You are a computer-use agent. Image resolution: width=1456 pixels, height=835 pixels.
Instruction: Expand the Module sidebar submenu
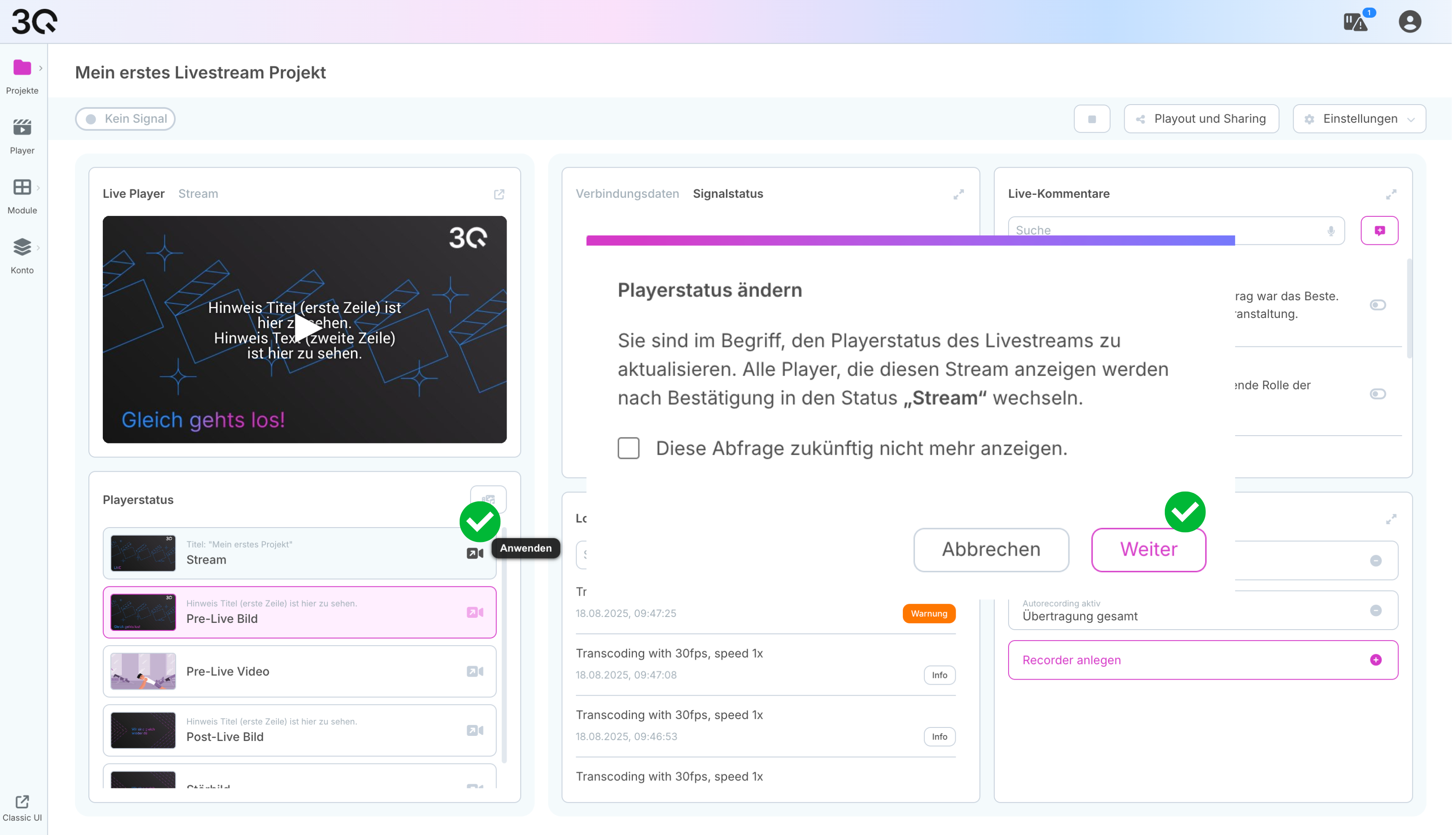(39, 188)
